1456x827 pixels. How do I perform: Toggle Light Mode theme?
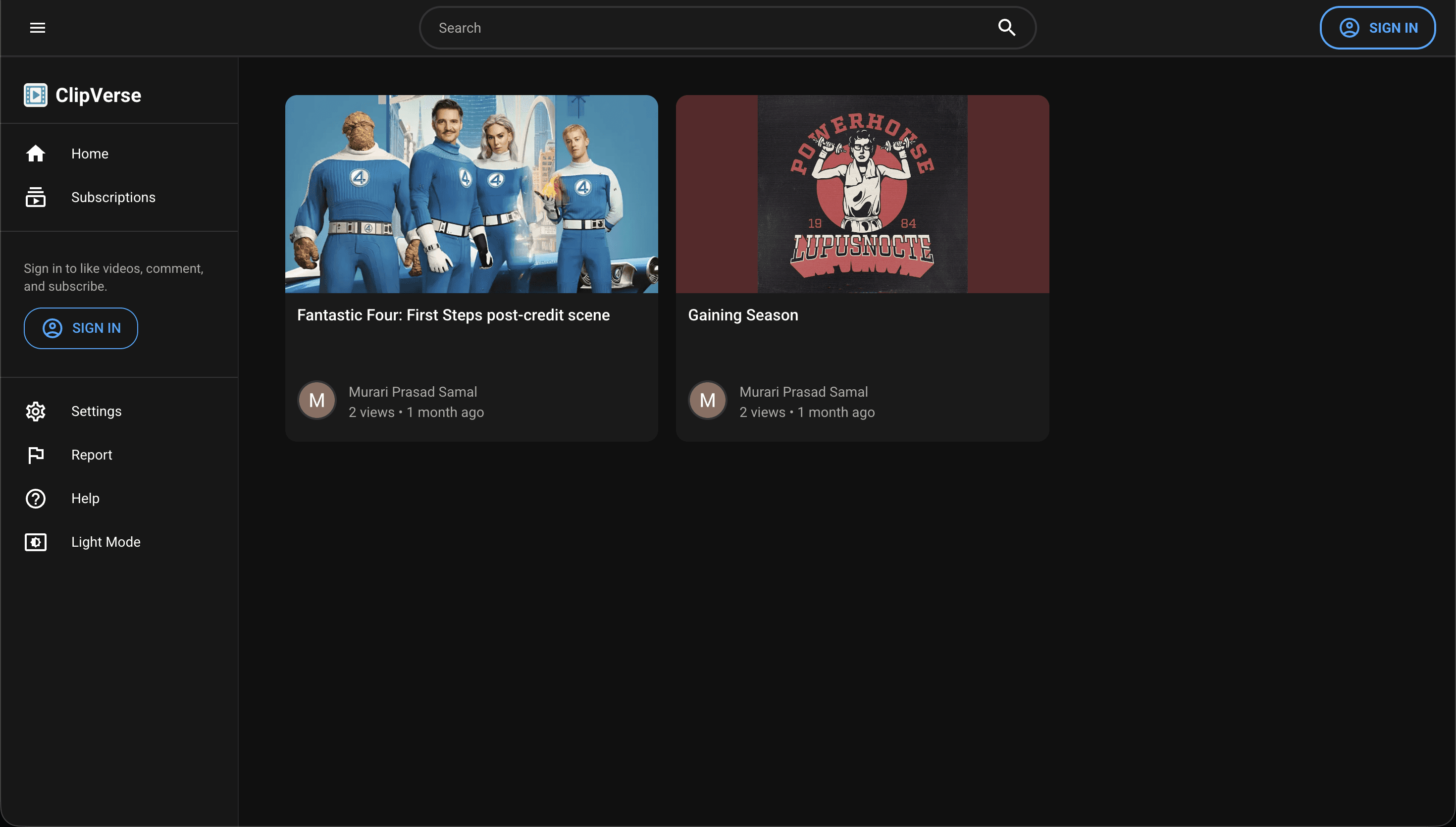[x=105, y=542]
